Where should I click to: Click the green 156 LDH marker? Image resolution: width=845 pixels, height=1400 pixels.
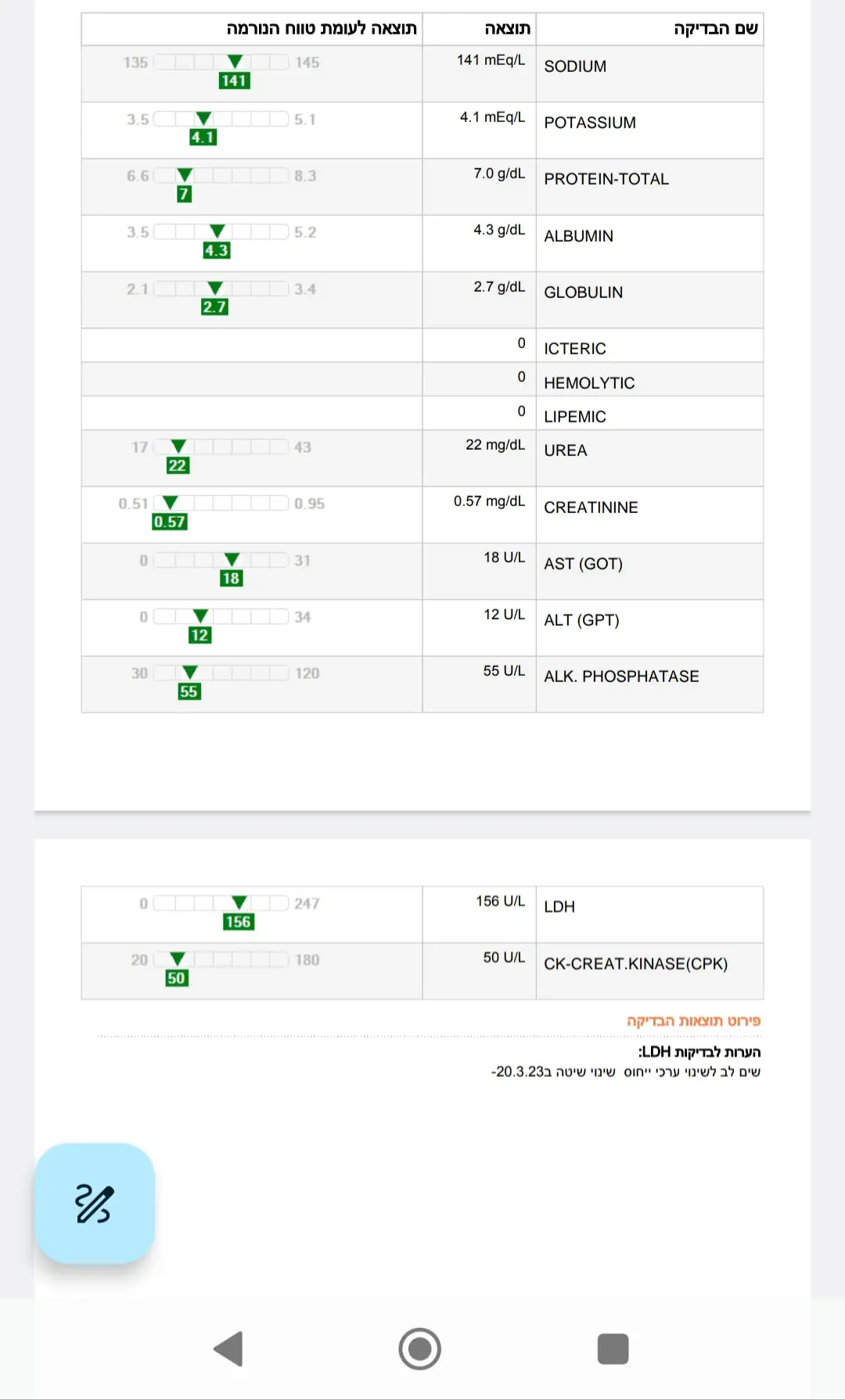coord(238,922)
